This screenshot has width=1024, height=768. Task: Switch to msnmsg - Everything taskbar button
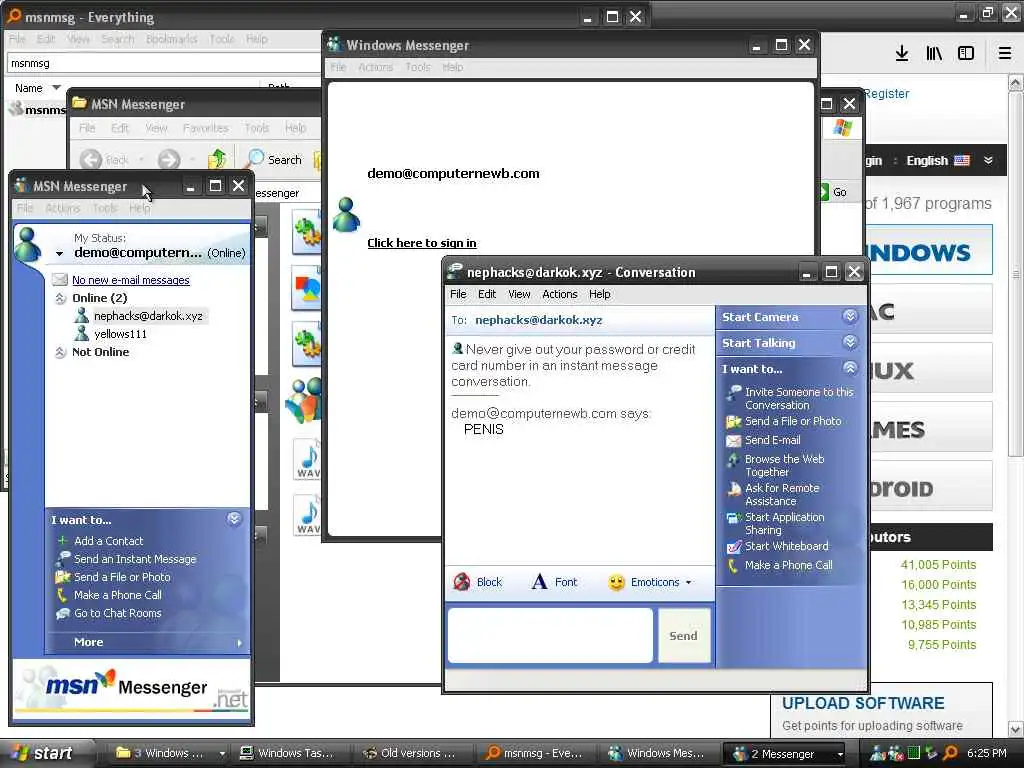(x=534, y=754)
